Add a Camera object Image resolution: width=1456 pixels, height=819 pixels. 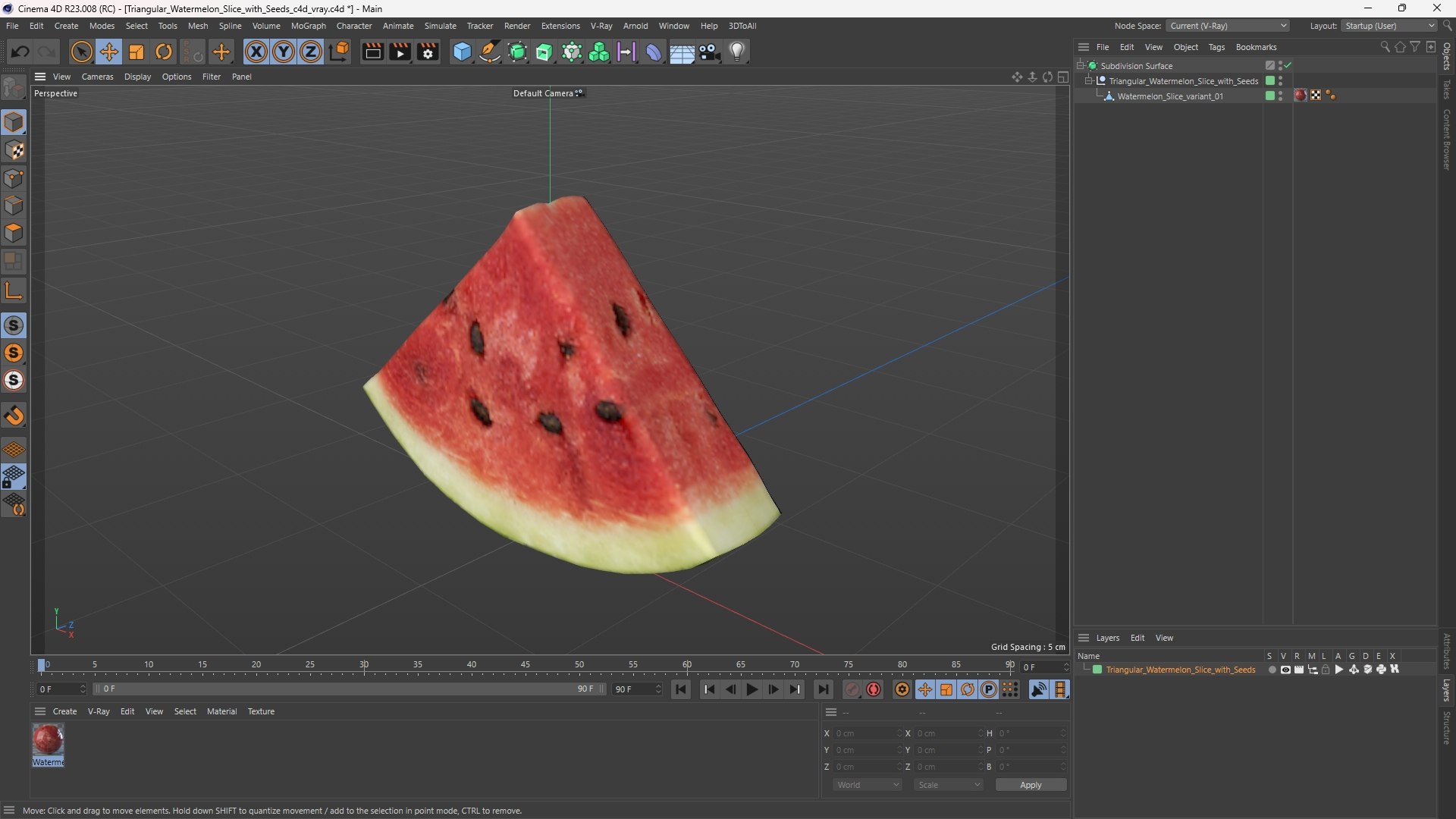710,52
